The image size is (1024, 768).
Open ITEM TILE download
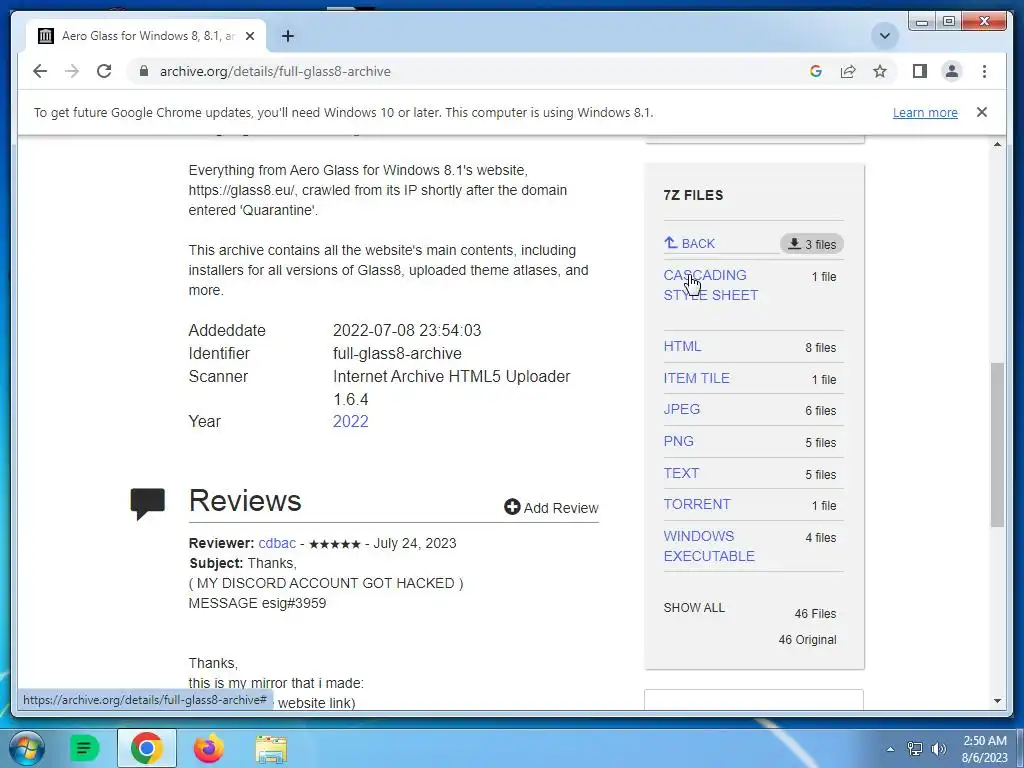tap(696, 378)
